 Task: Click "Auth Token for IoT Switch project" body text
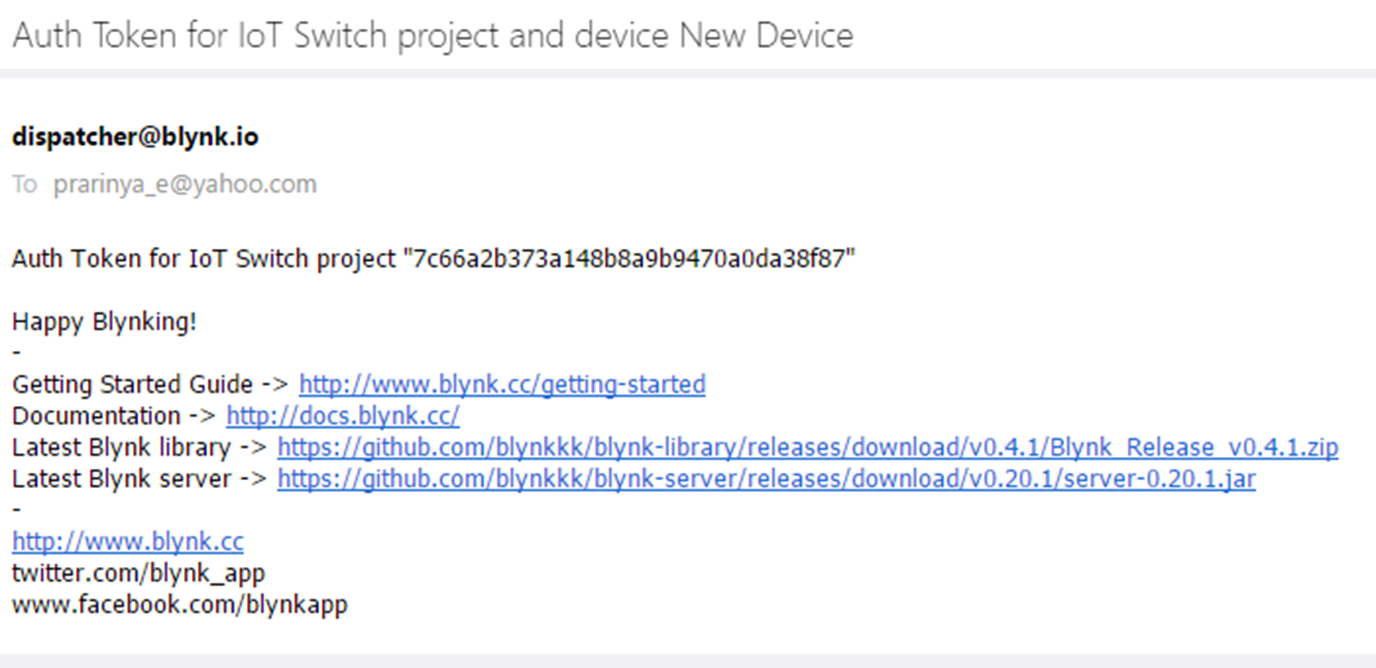click(x=204, y=259)
